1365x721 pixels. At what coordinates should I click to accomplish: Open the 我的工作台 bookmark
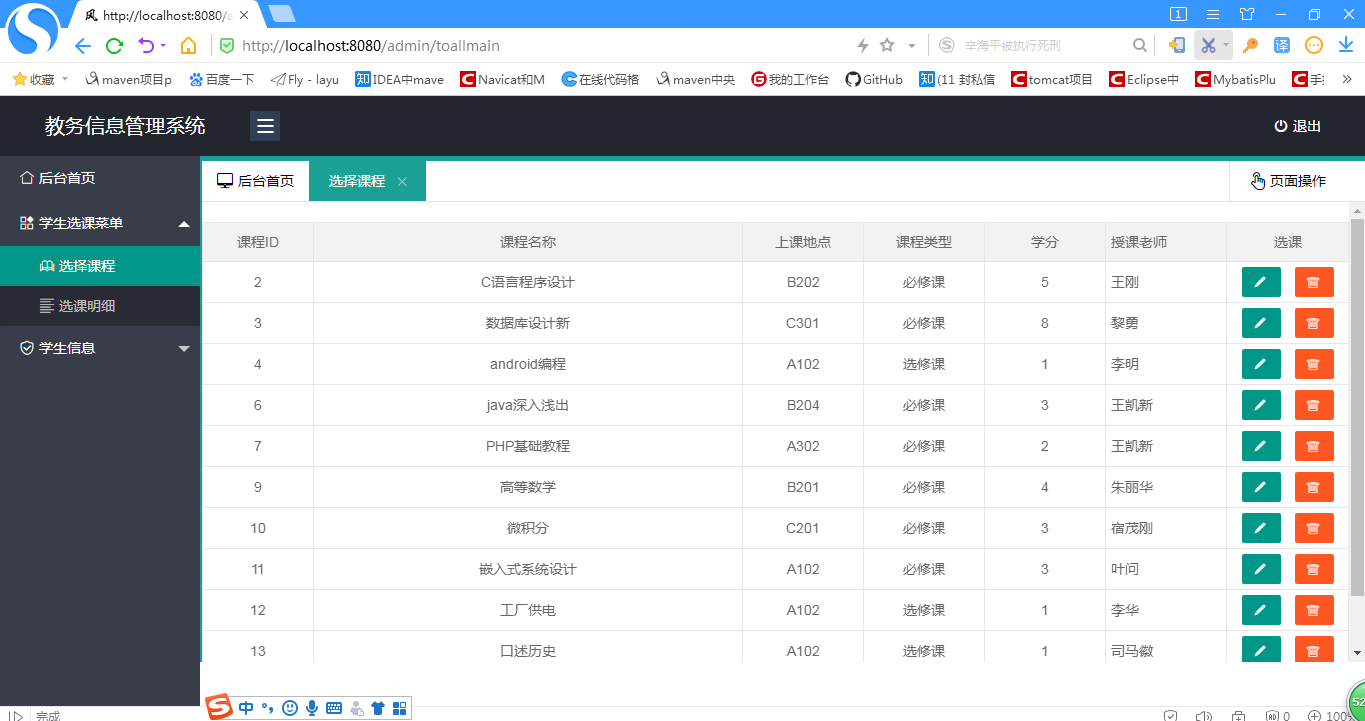790,79
